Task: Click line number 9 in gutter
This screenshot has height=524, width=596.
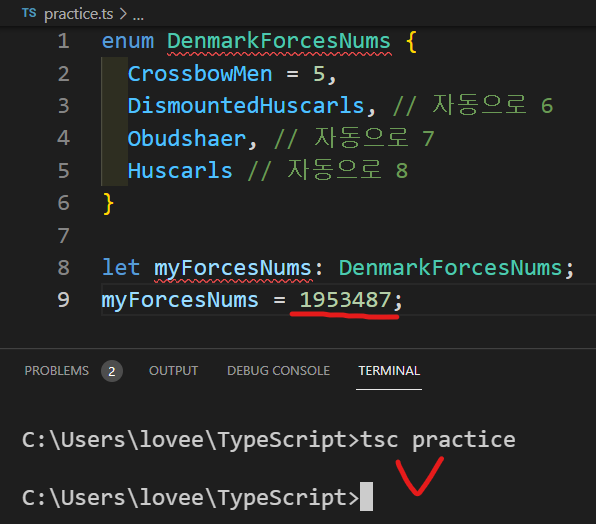Action: (x=63, y=300)
